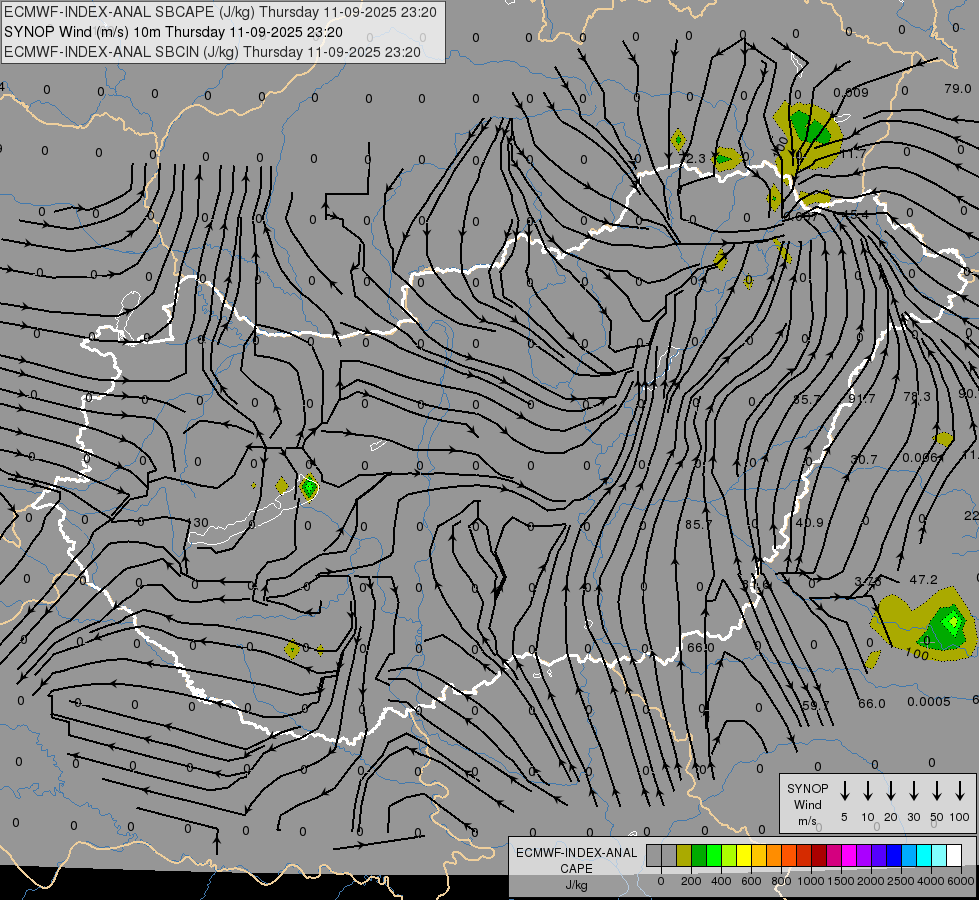Click the 79.0 value on the map
The height and width of the screenshot is (900, 979).
957,89
